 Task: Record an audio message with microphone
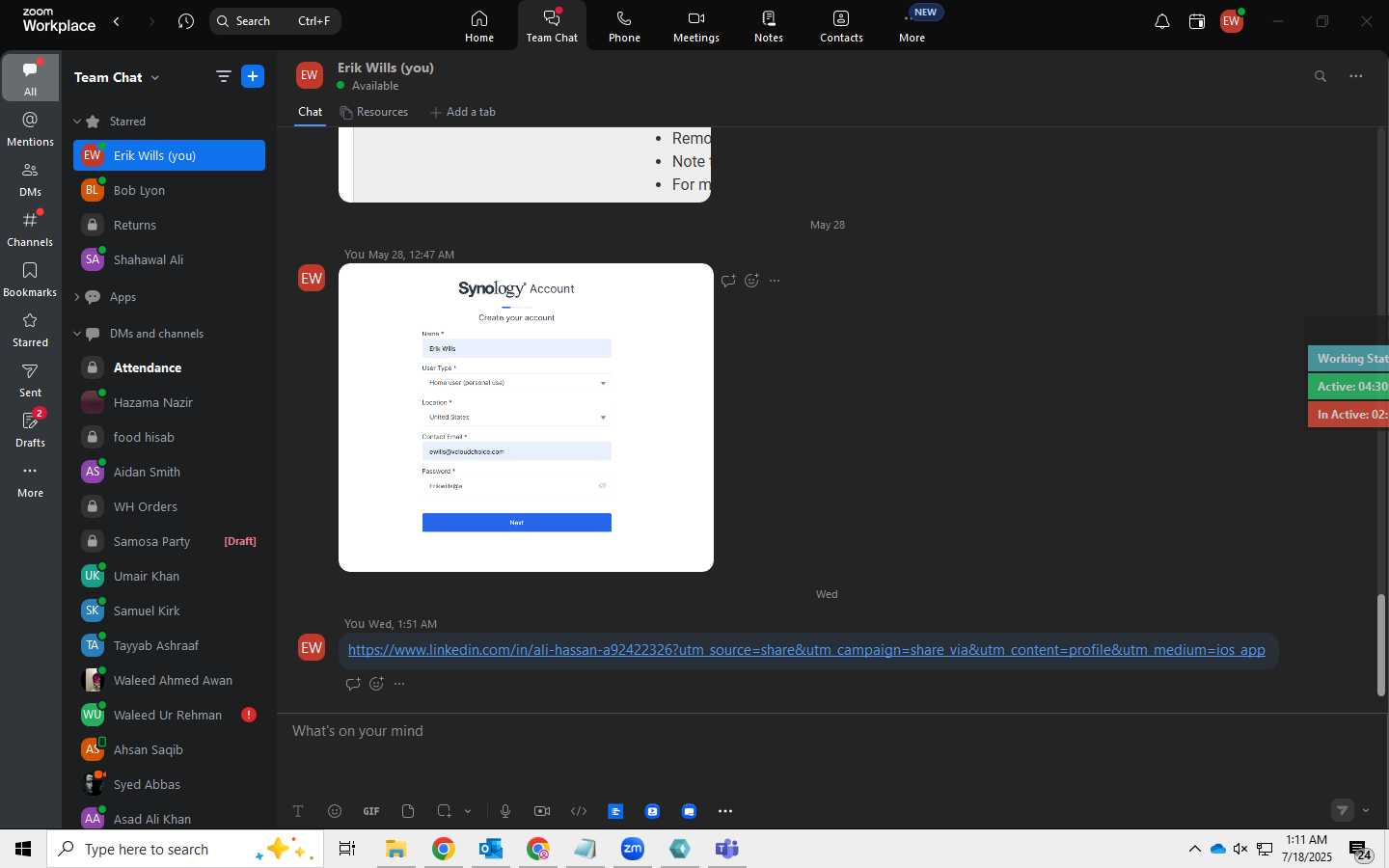point(505,811)
